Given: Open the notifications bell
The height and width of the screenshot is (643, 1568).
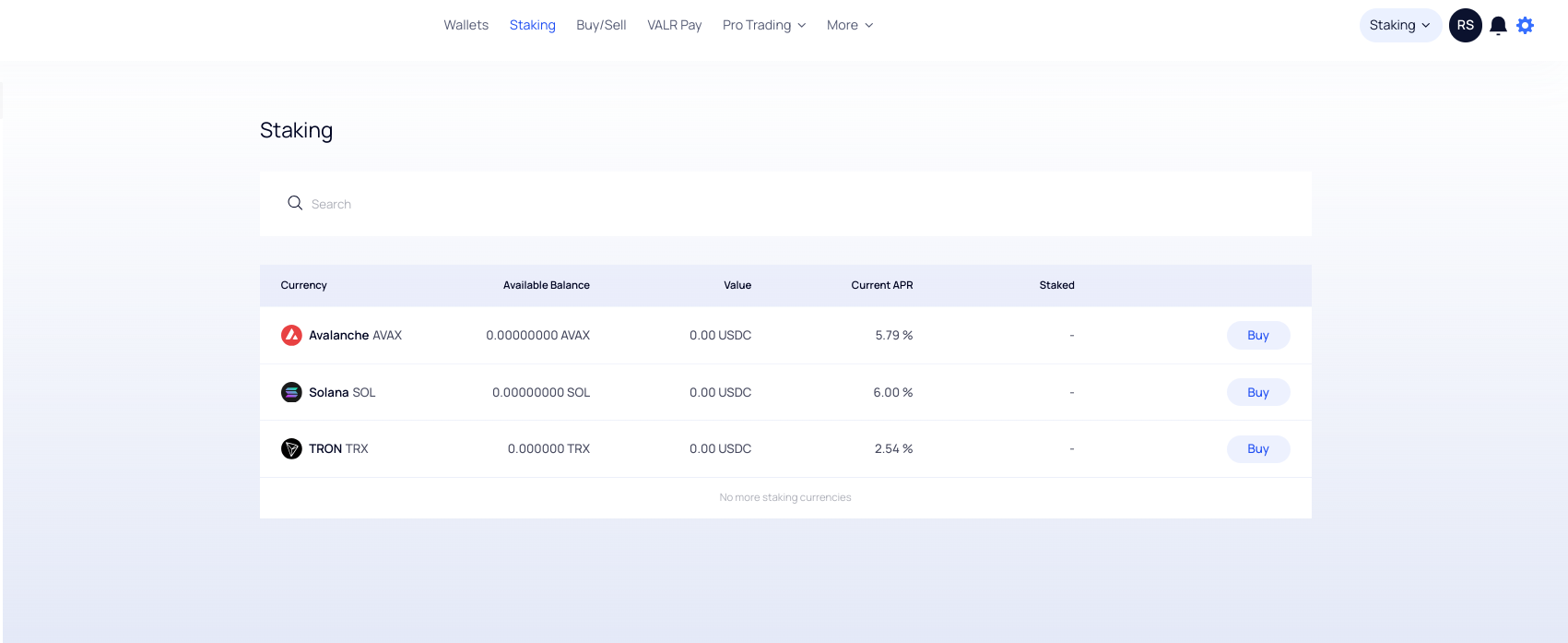Looking at the screenshot, I should pyautogui.click(x=1498, y=26).
